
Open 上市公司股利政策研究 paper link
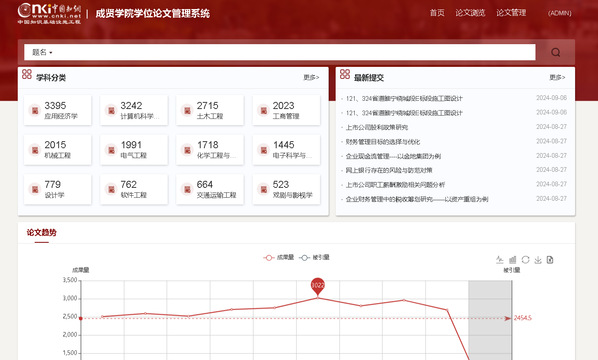click(377, 127)
